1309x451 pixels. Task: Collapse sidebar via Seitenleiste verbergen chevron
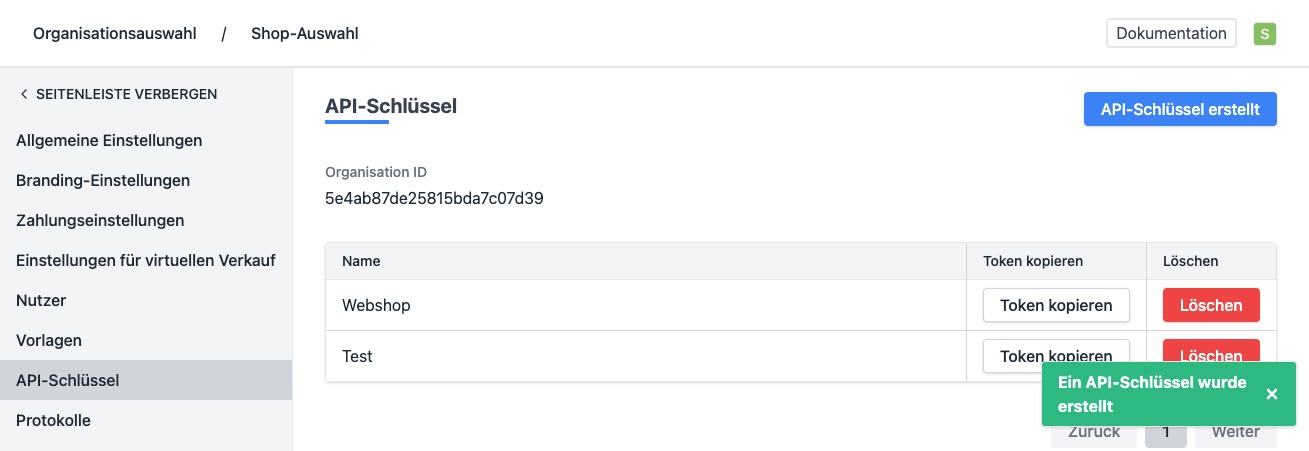click(x=24, y=94)
